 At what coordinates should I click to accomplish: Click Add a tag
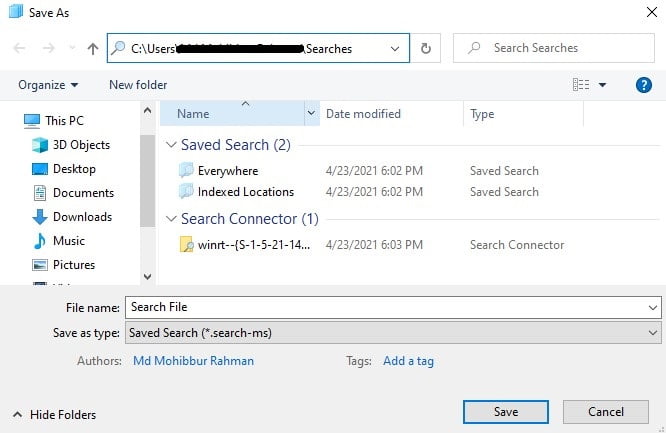tap(408, 361)
